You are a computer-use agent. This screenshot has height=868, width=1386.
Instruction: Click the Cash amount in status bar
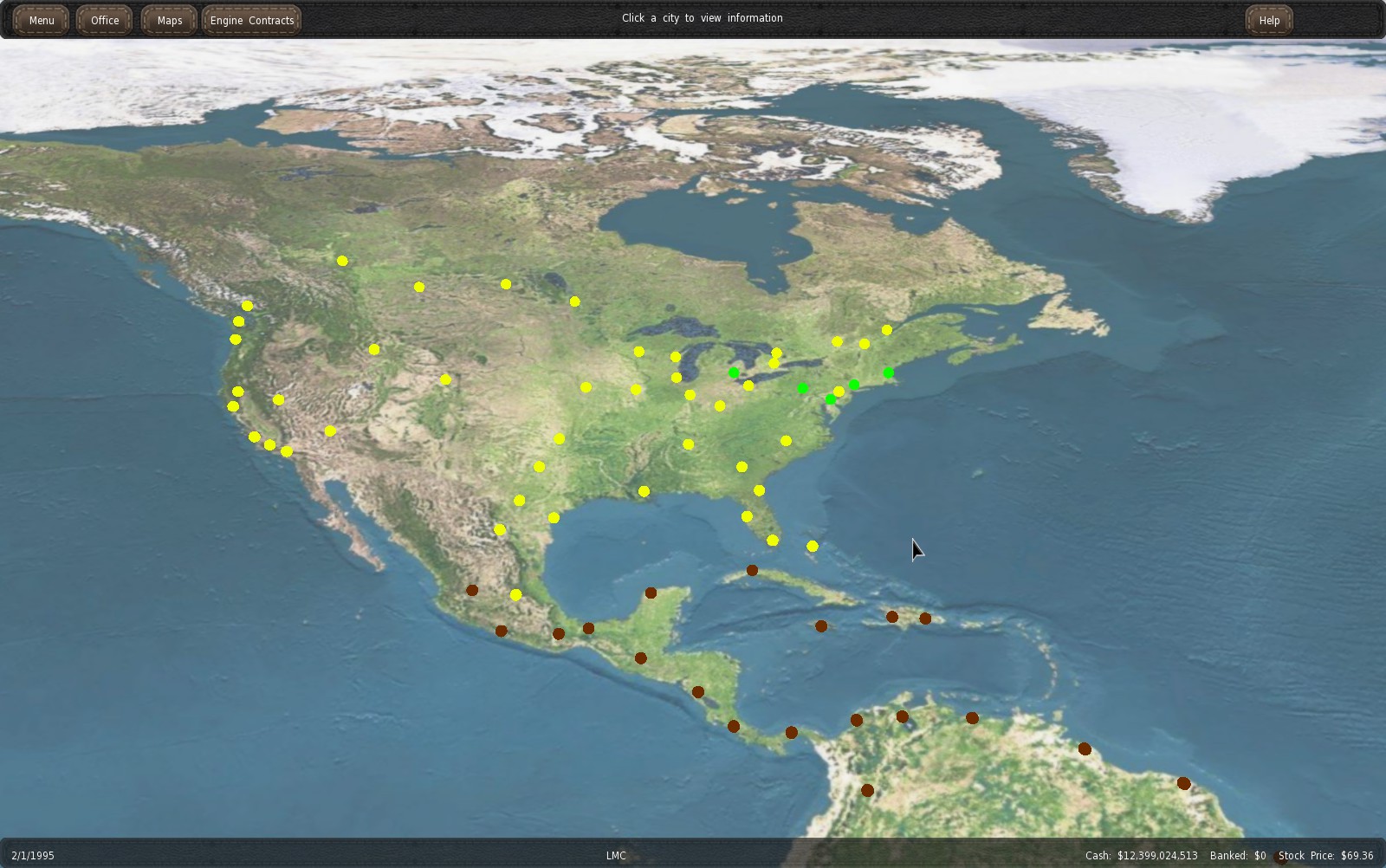(x=1141, y=856)
